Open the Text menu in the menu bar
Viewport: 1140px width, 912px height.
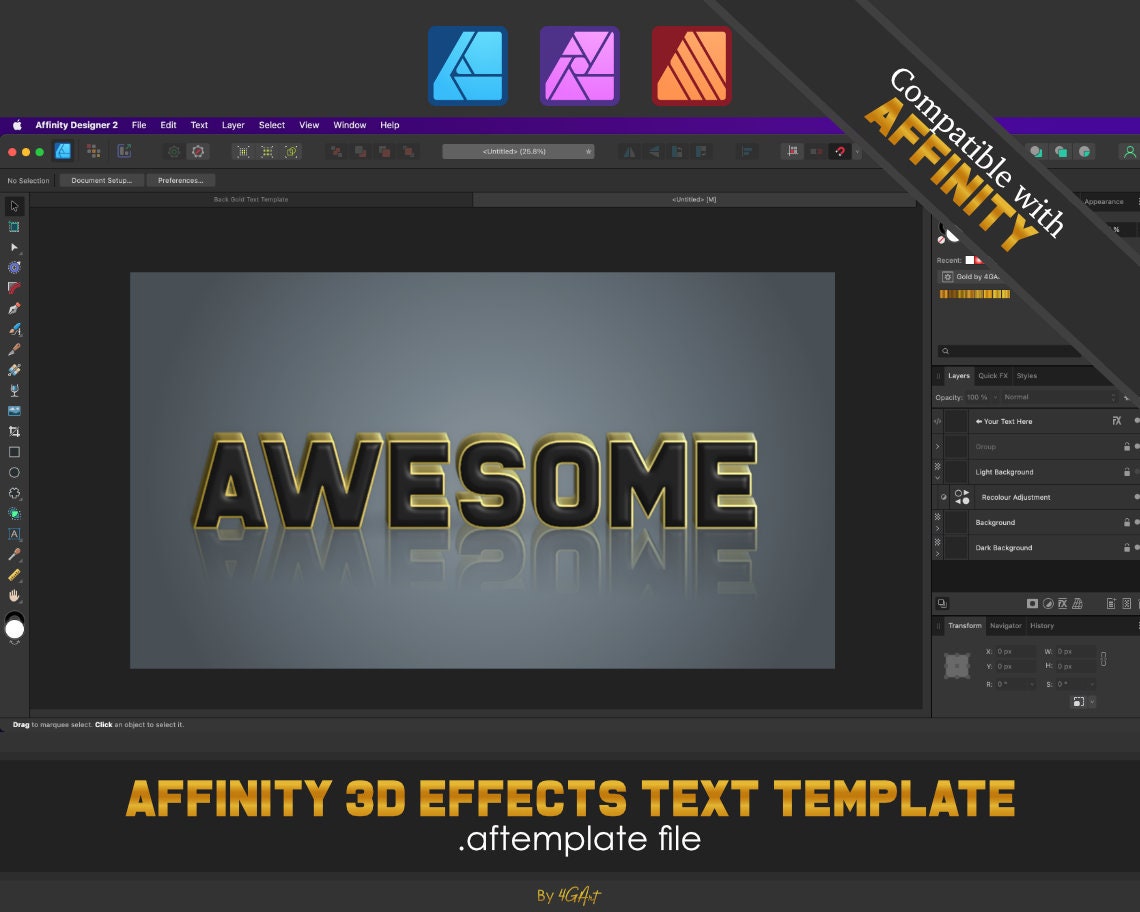click(x=199, y=125)
